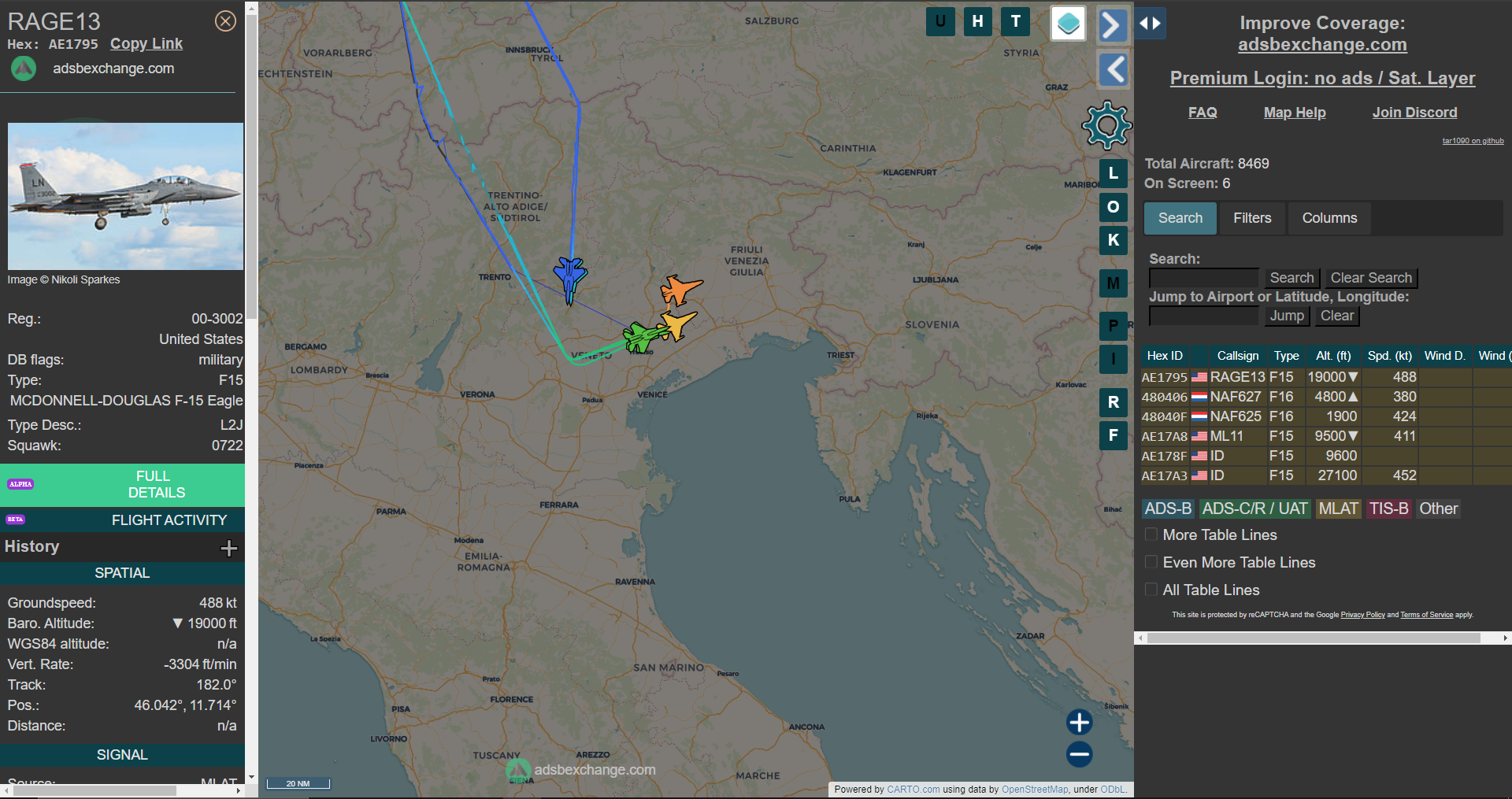Open the map settings gear icon
This screenshot has height=799, width=1512.
click(1107, 125)
